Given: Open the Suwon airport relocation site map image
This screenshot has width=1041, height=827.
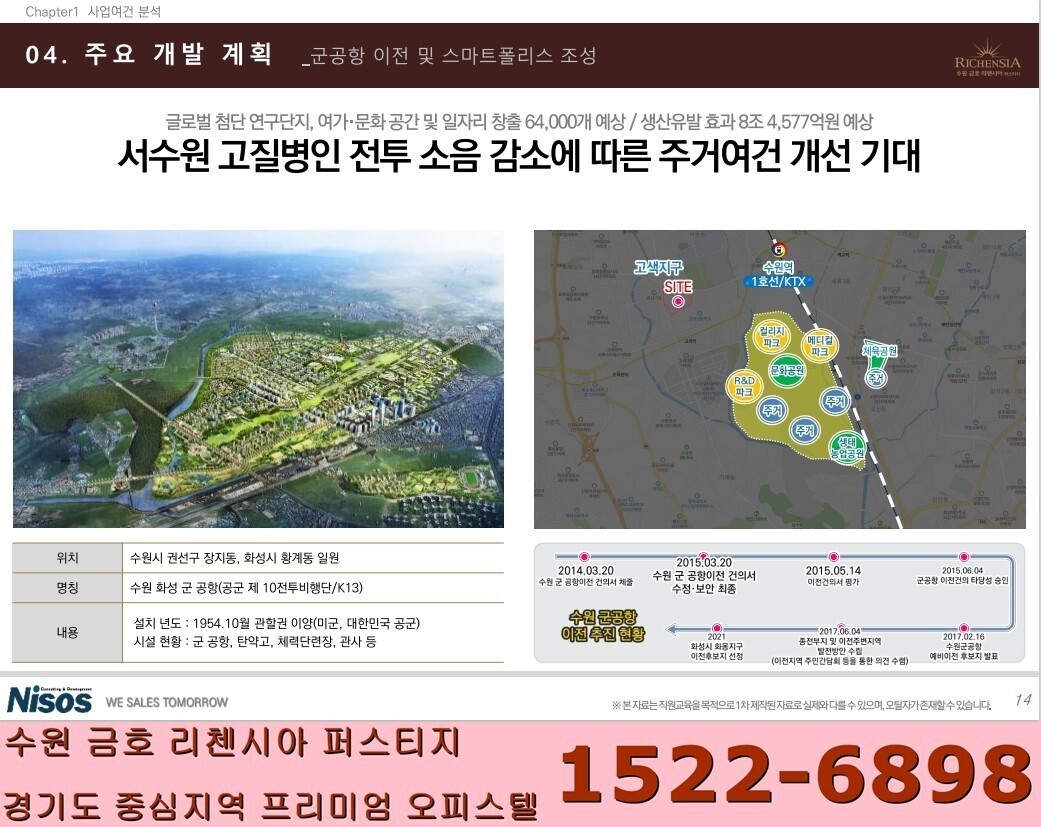Looking at the screenshot, I should 779,379.
